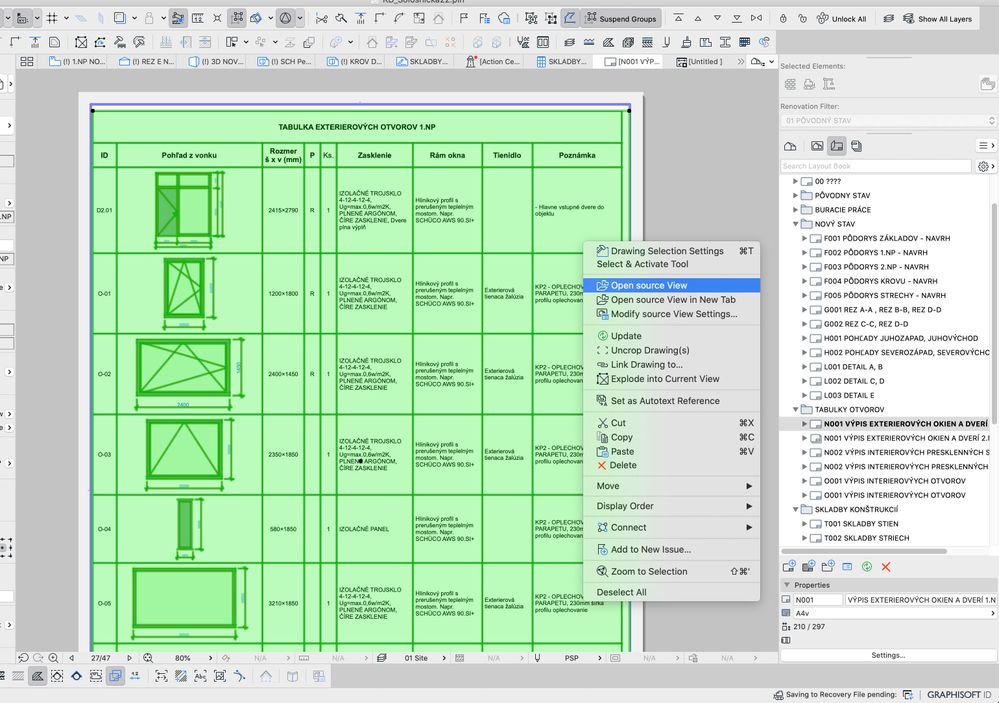Expand the PÔVODNY STAV folder
This screenshot has width=999, height=703.
tap(797, 195)
